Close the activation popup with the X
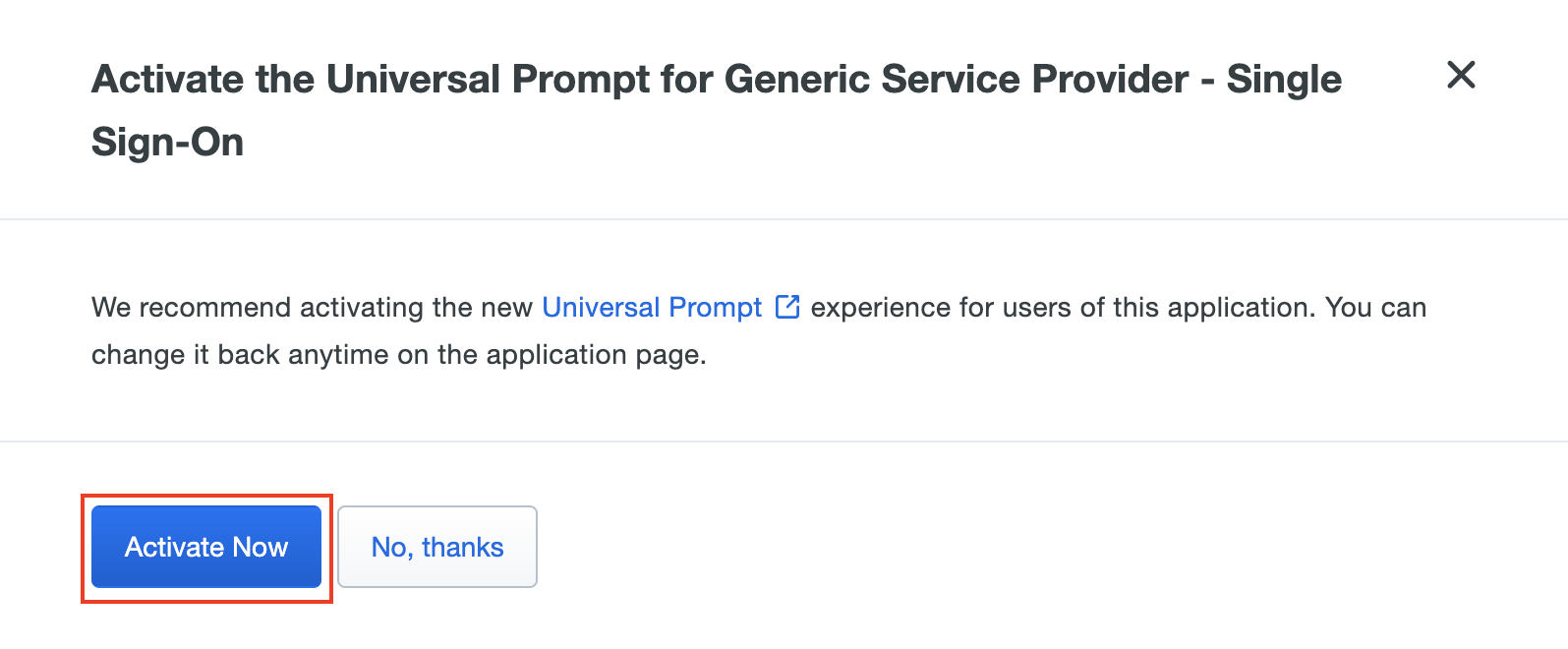 (x=1461, y=76)
